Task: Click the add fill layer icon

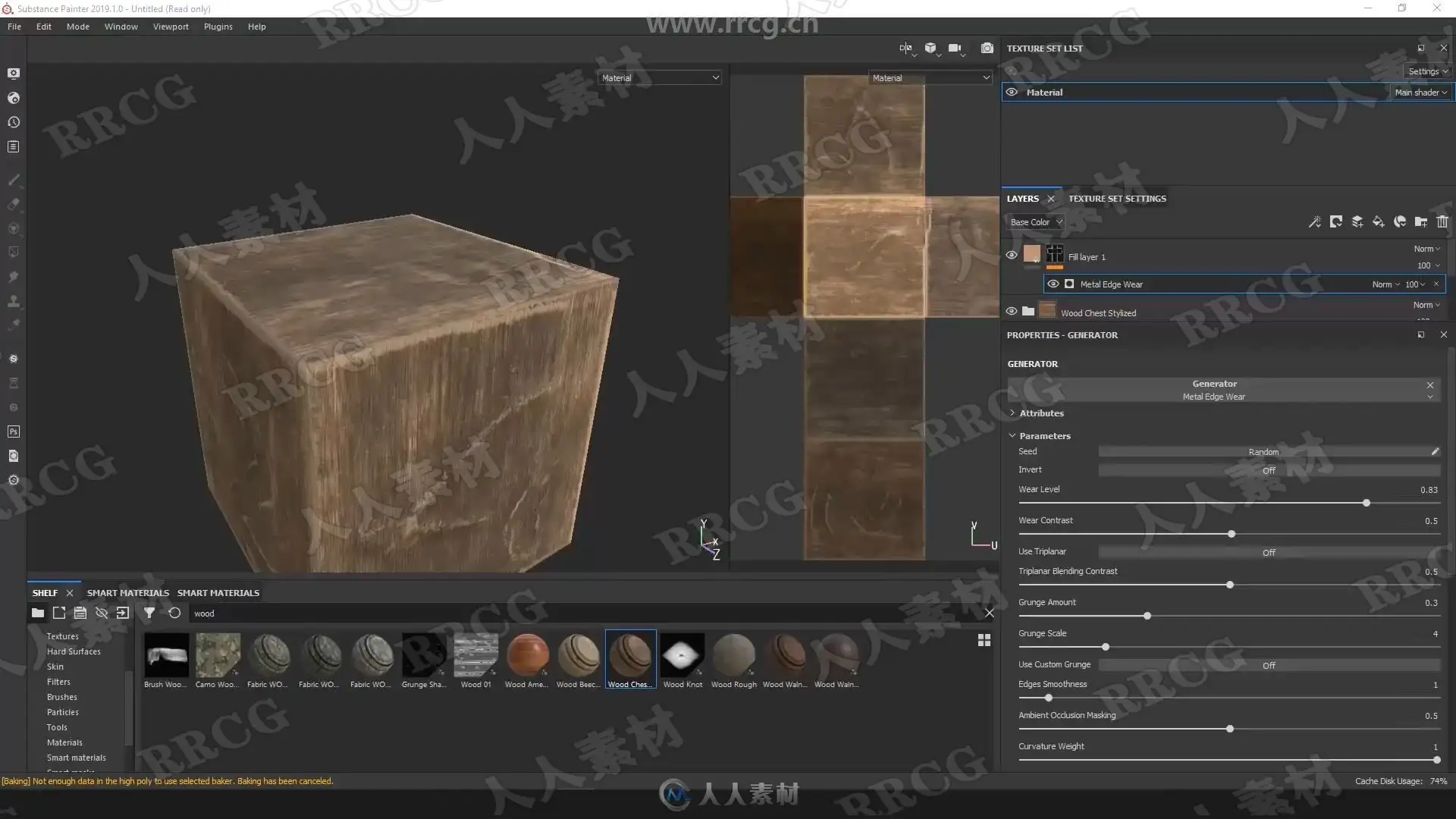Action: [1379, 222]
